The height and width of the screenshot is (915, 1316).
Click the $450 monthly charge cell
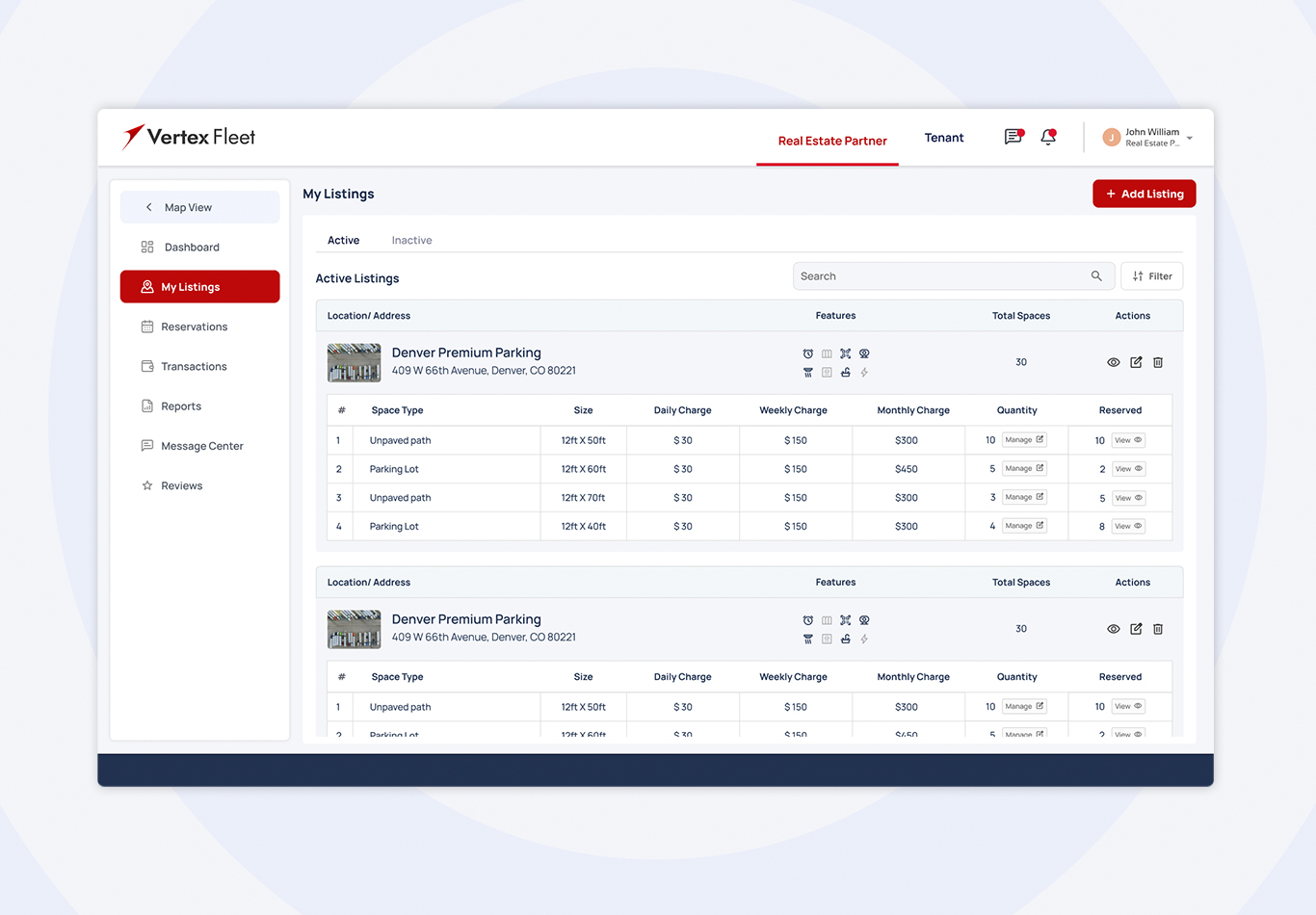click(908, 469)
